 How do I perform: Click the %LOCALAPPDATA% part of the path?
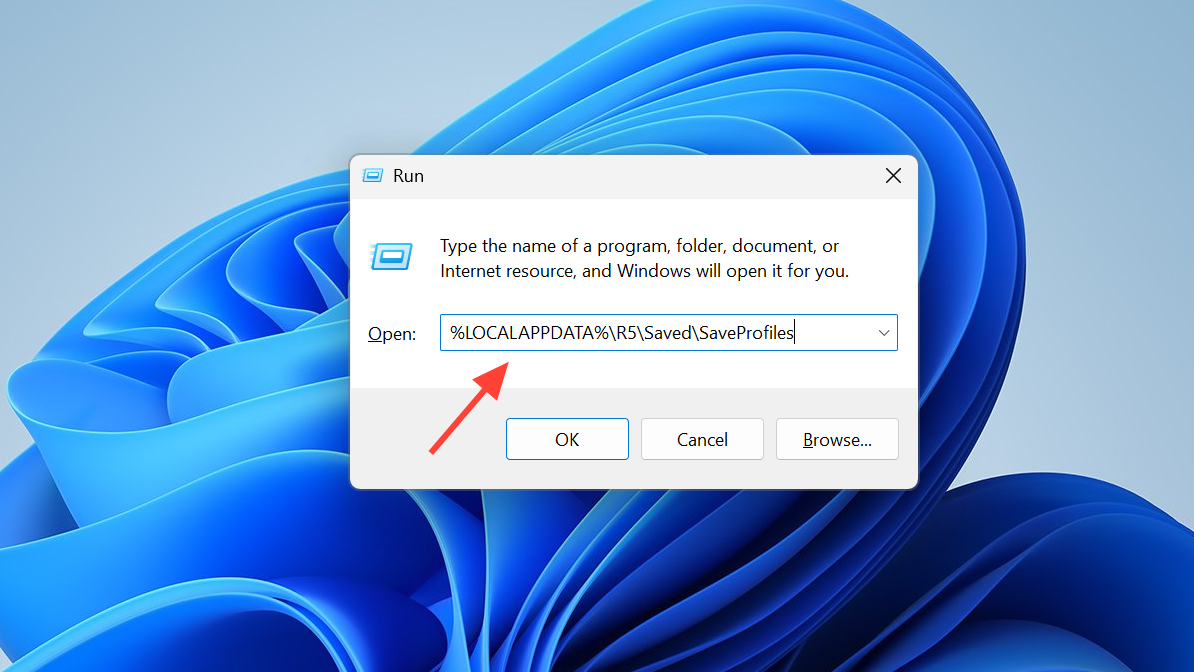coord(530,333)
